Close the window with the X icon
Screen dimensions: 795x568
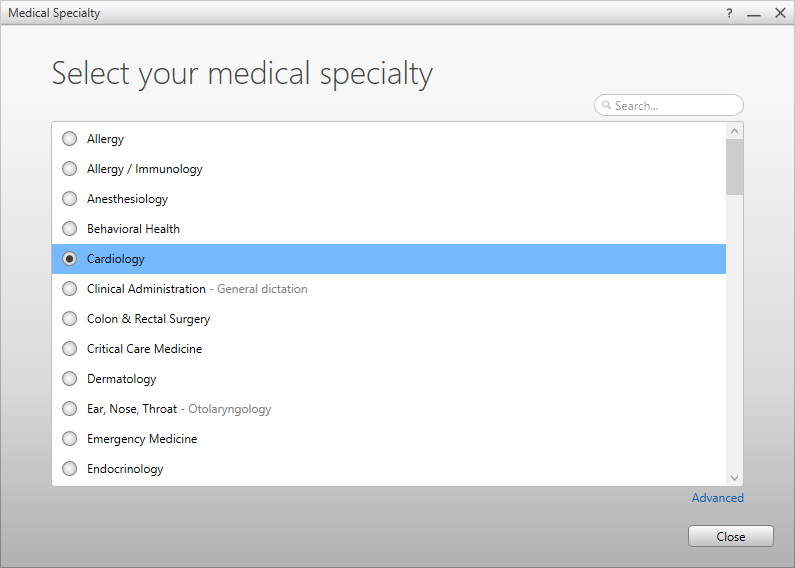pos(780,13)
